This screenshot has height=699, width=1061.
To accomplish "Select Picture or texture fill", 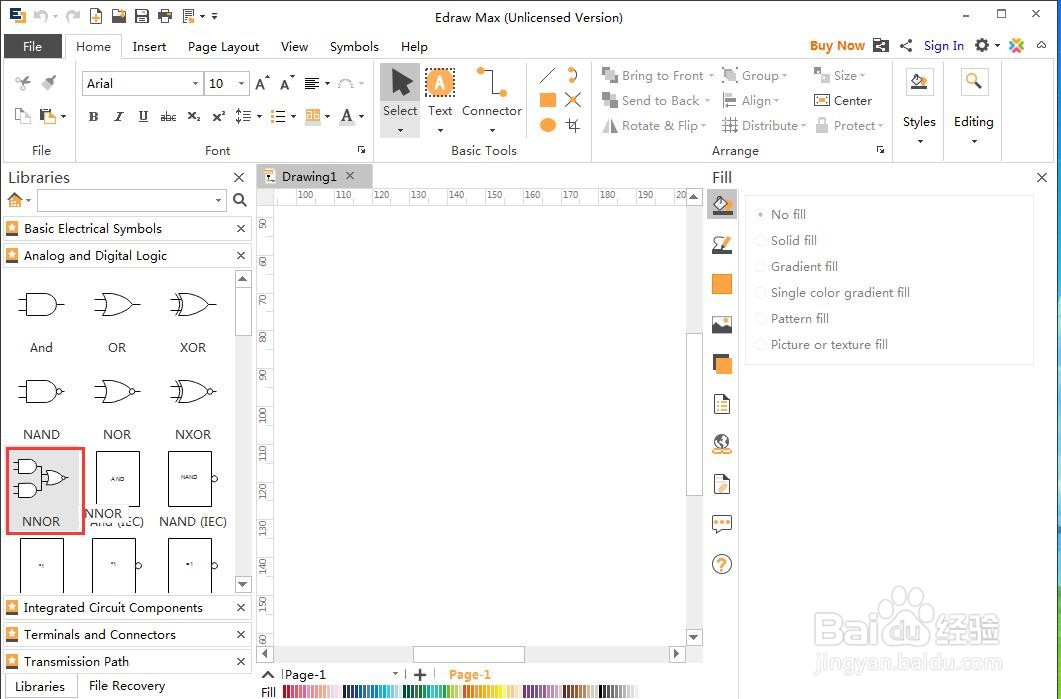I will coord(822,344).
